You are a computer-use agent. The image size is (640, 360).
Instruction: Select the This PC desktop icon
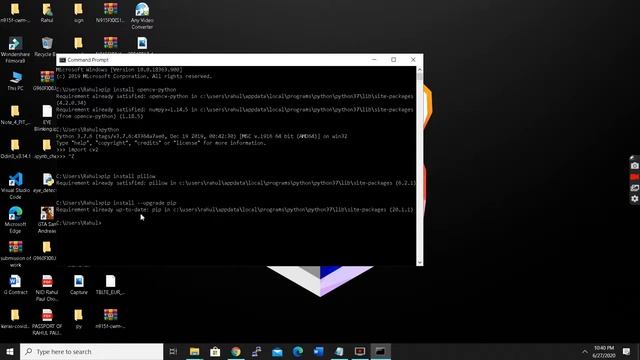click(15, 81)
